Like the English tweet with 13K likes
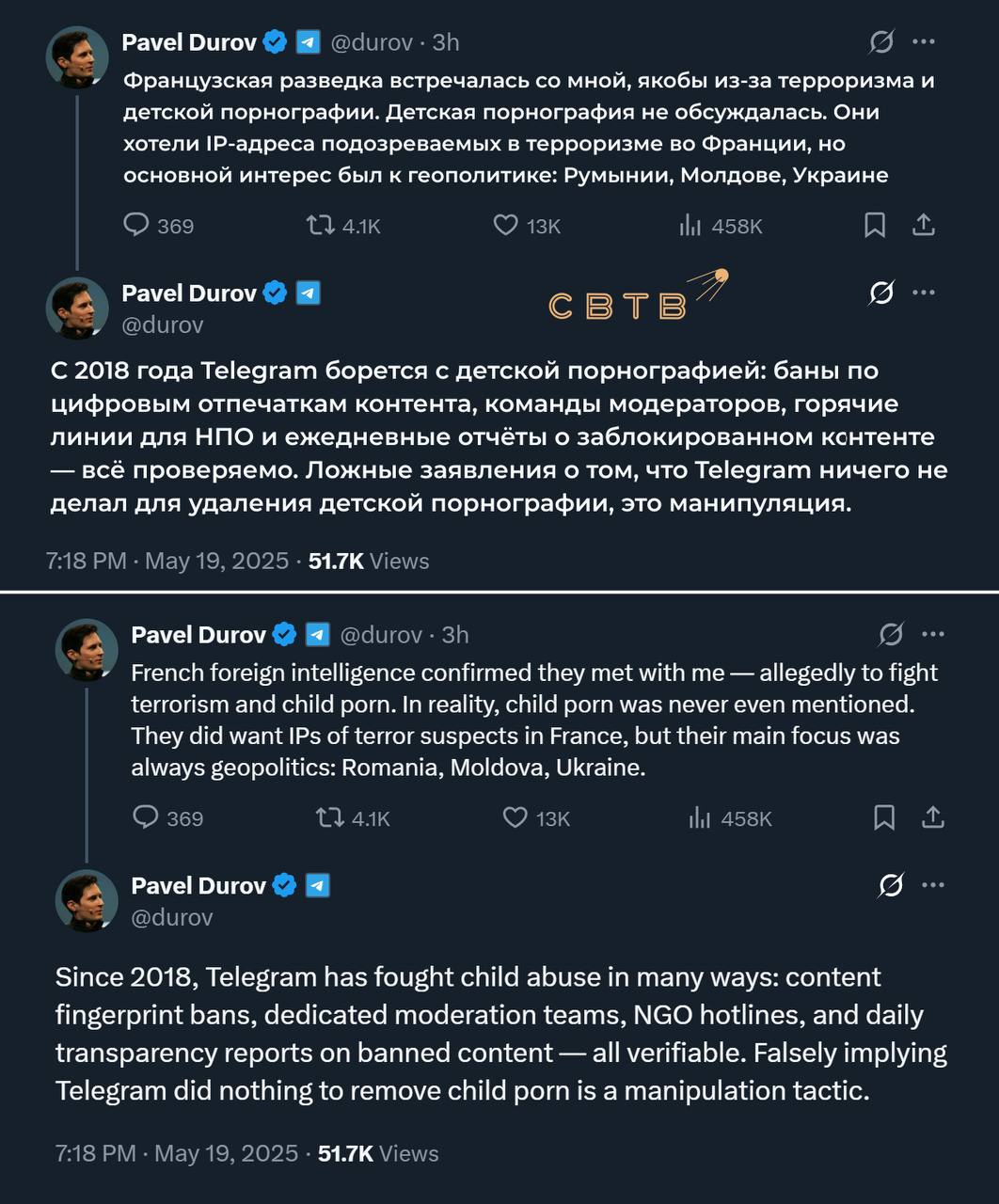Screen dimensions: 999x1204 coord(515,817)
